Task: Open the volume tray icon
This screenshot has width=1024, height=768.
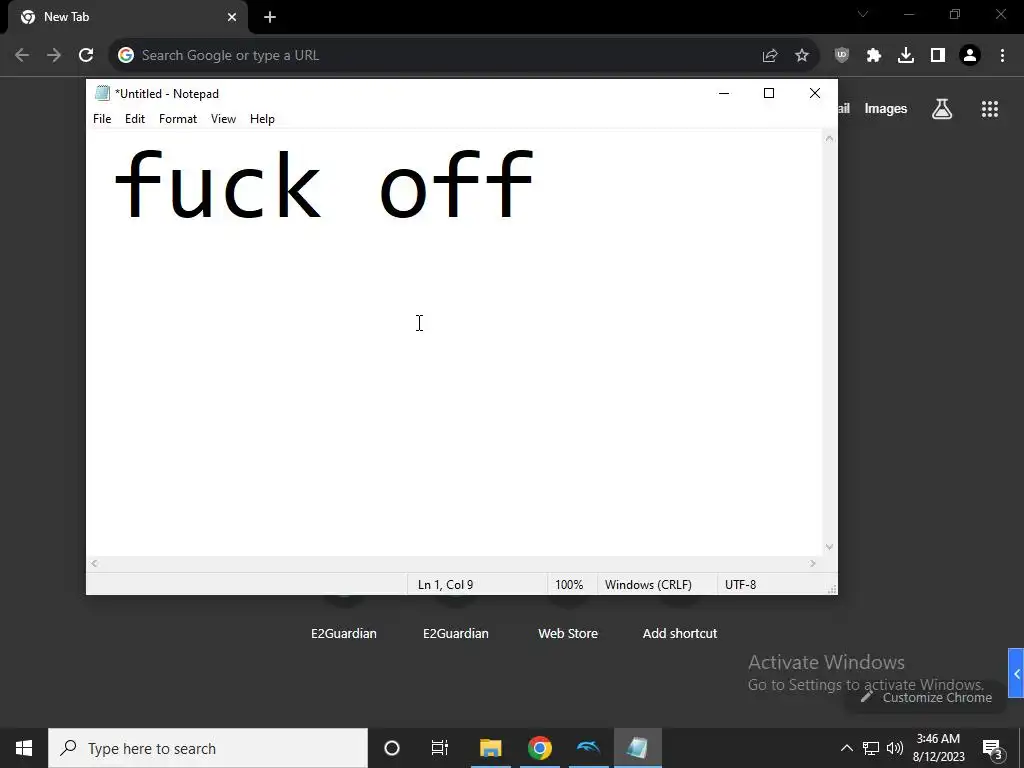Action: pos(895,748)
